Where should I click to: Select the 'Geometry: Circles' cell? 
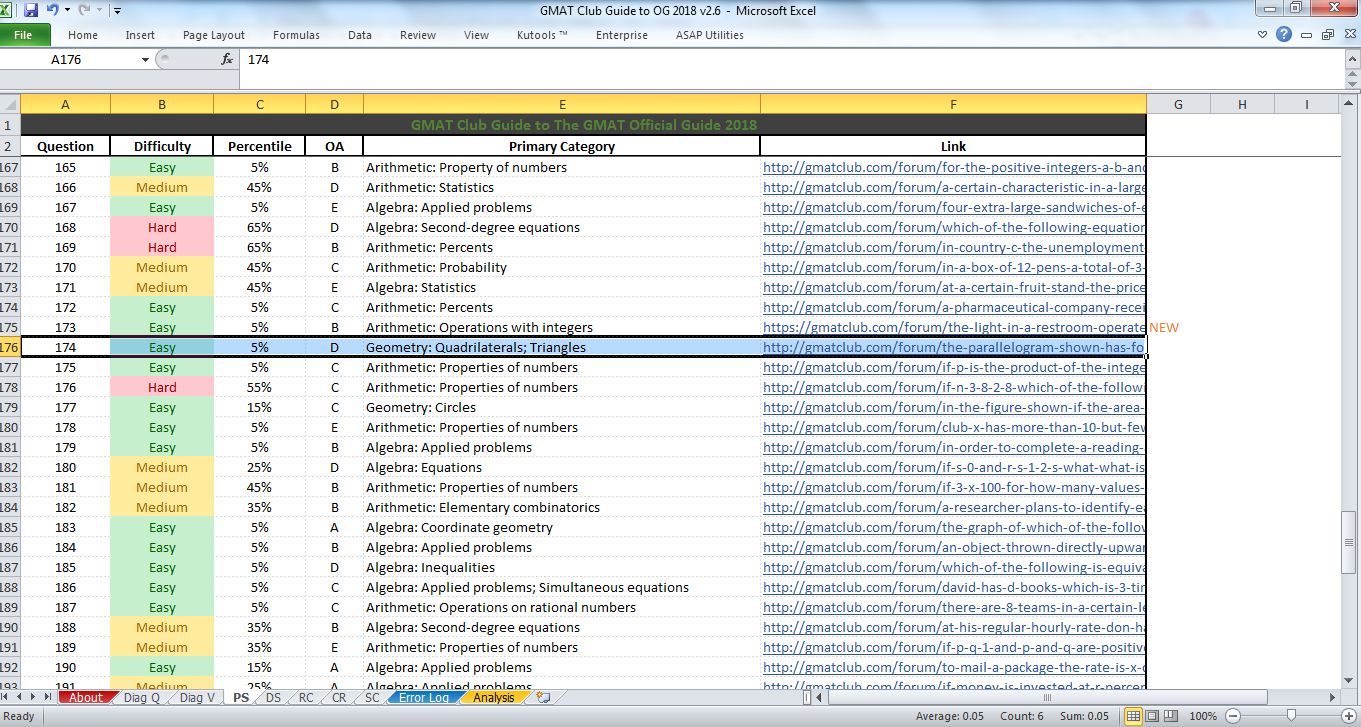pos(562,407)
